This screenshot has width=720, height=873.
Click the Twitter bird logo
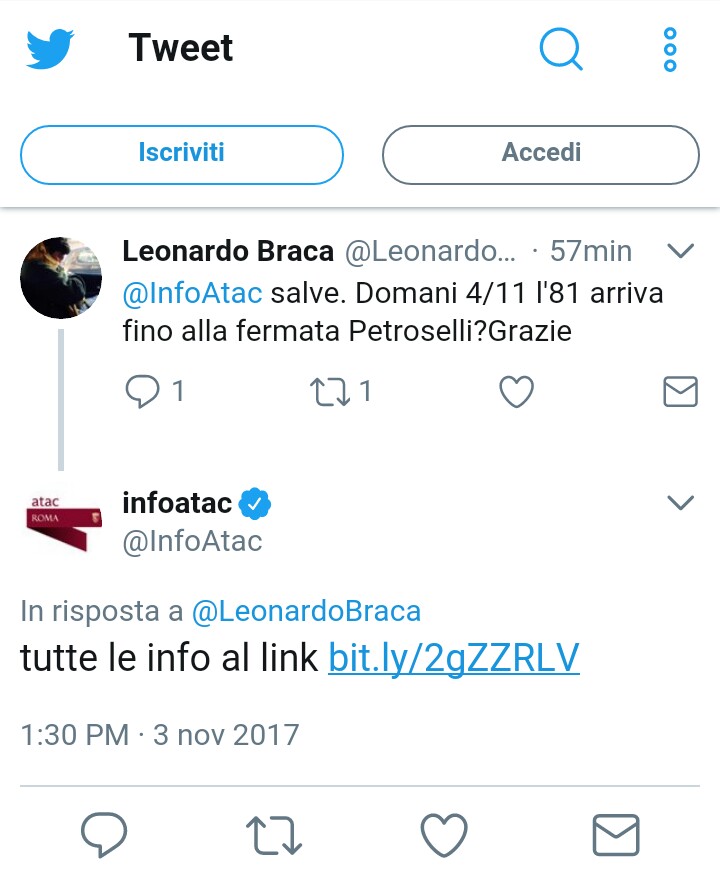tap(50, 49)
